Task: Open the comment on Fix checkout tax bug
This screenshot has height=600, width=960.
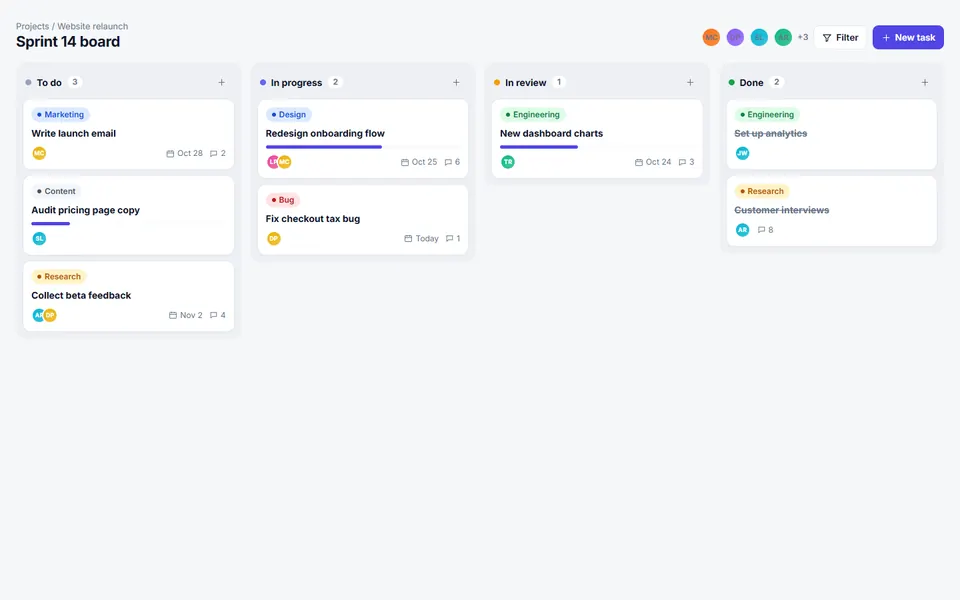Action: click(x=453, y=238)
